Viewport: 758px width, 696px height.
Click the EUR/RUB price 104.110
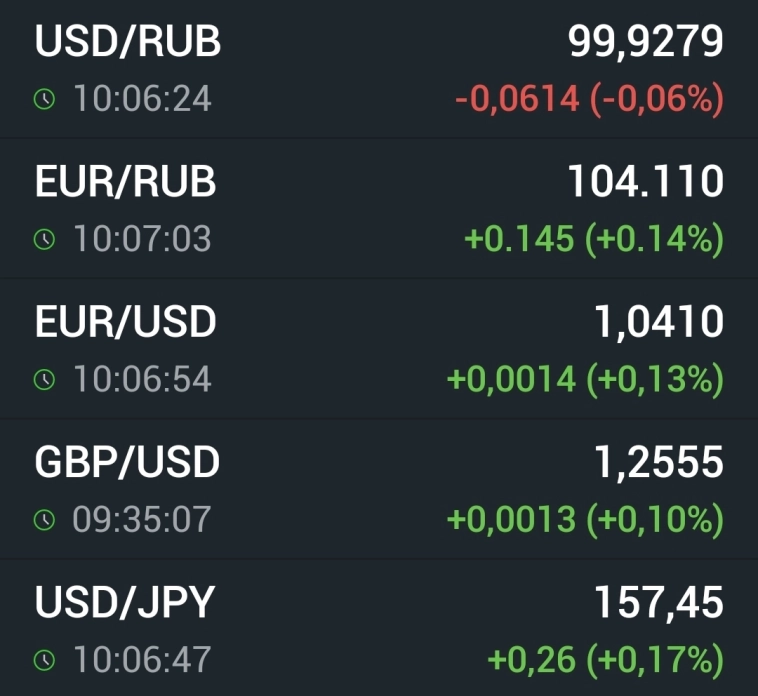pos(645,182)
